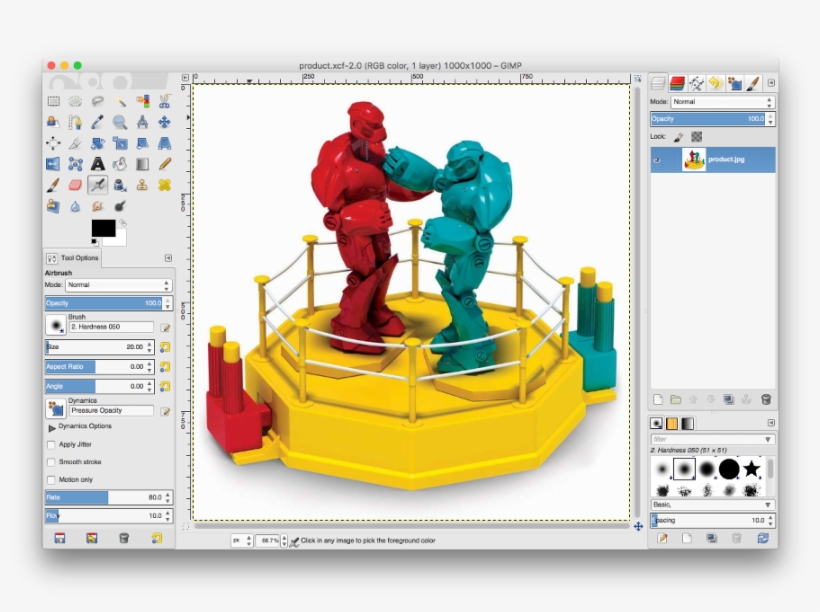The height and width of the screenshot is (612, 820).
Task: Open the layer Mode dropdown
Action: [x=720, y=100]
